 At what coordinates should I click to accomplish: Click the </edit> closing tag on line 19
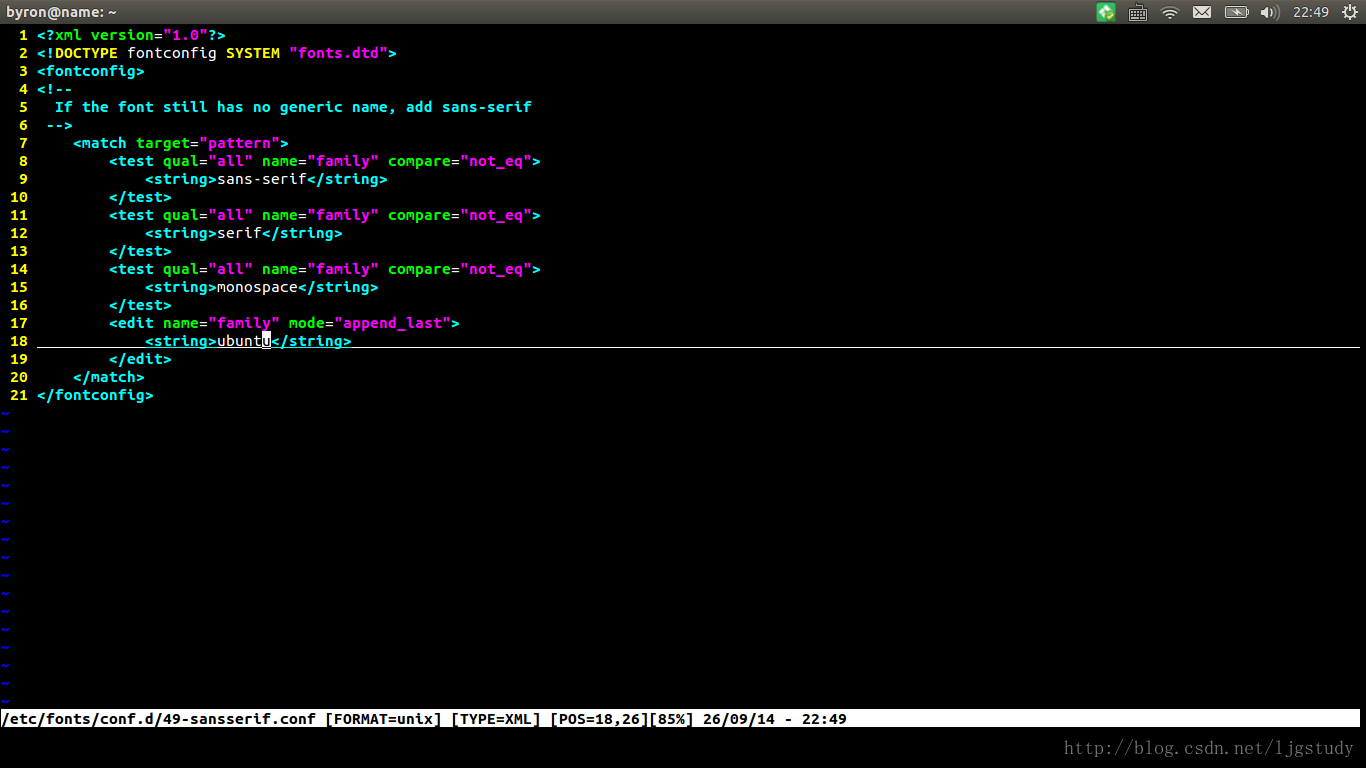[140, 359]
